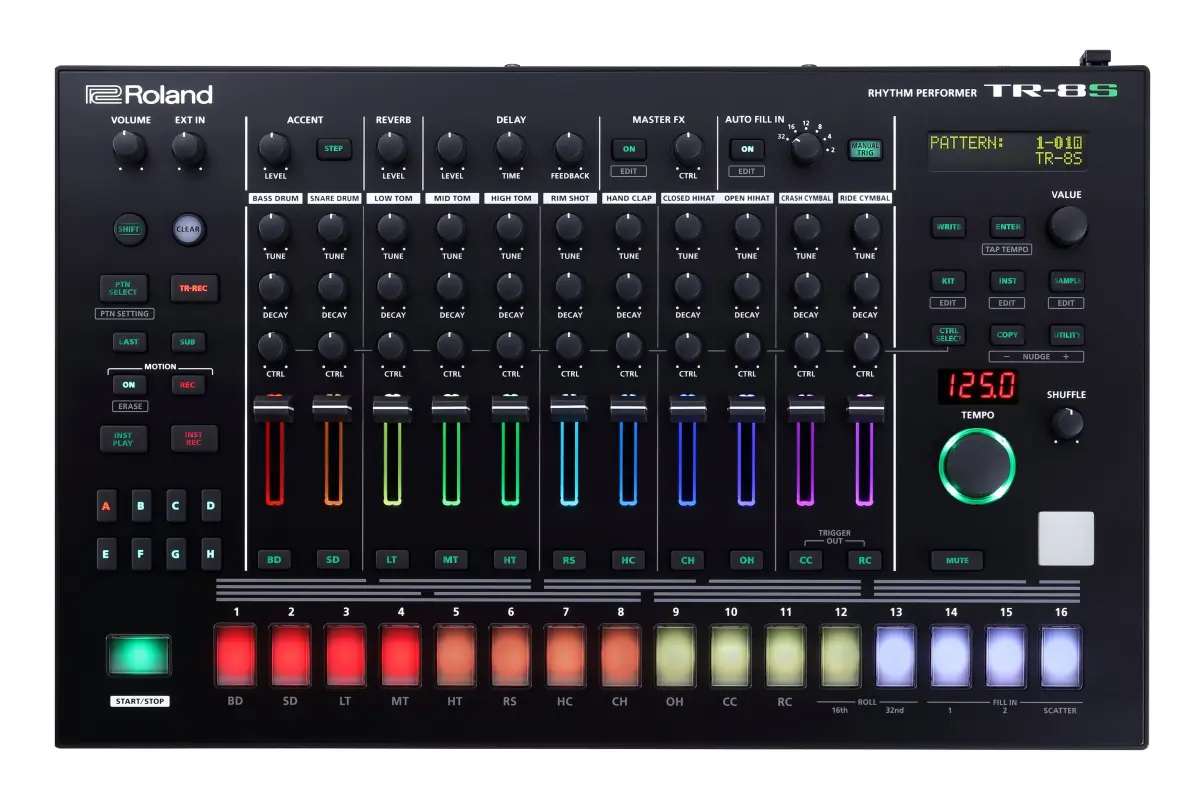Click the large TEMPO dial
1200x799 pixels.
point(977,465)
